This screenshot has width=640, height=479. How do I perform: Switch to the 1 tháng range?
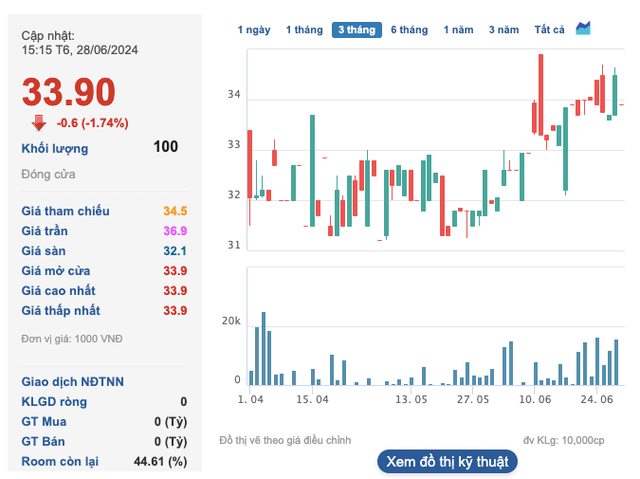coord(303,30)
